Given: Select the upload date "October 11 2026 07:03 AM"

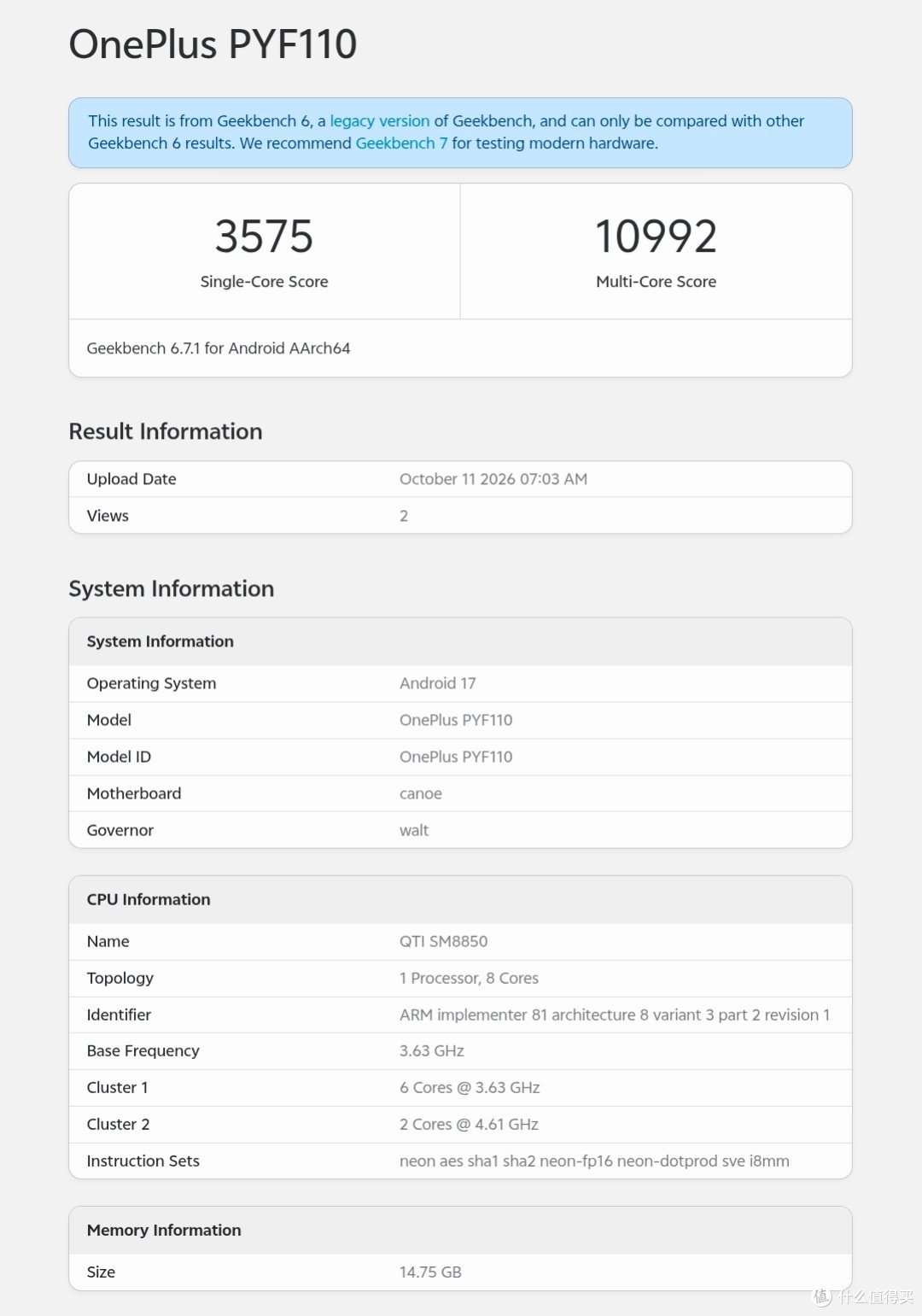Looking at the screenshot, I should point(493,479).
